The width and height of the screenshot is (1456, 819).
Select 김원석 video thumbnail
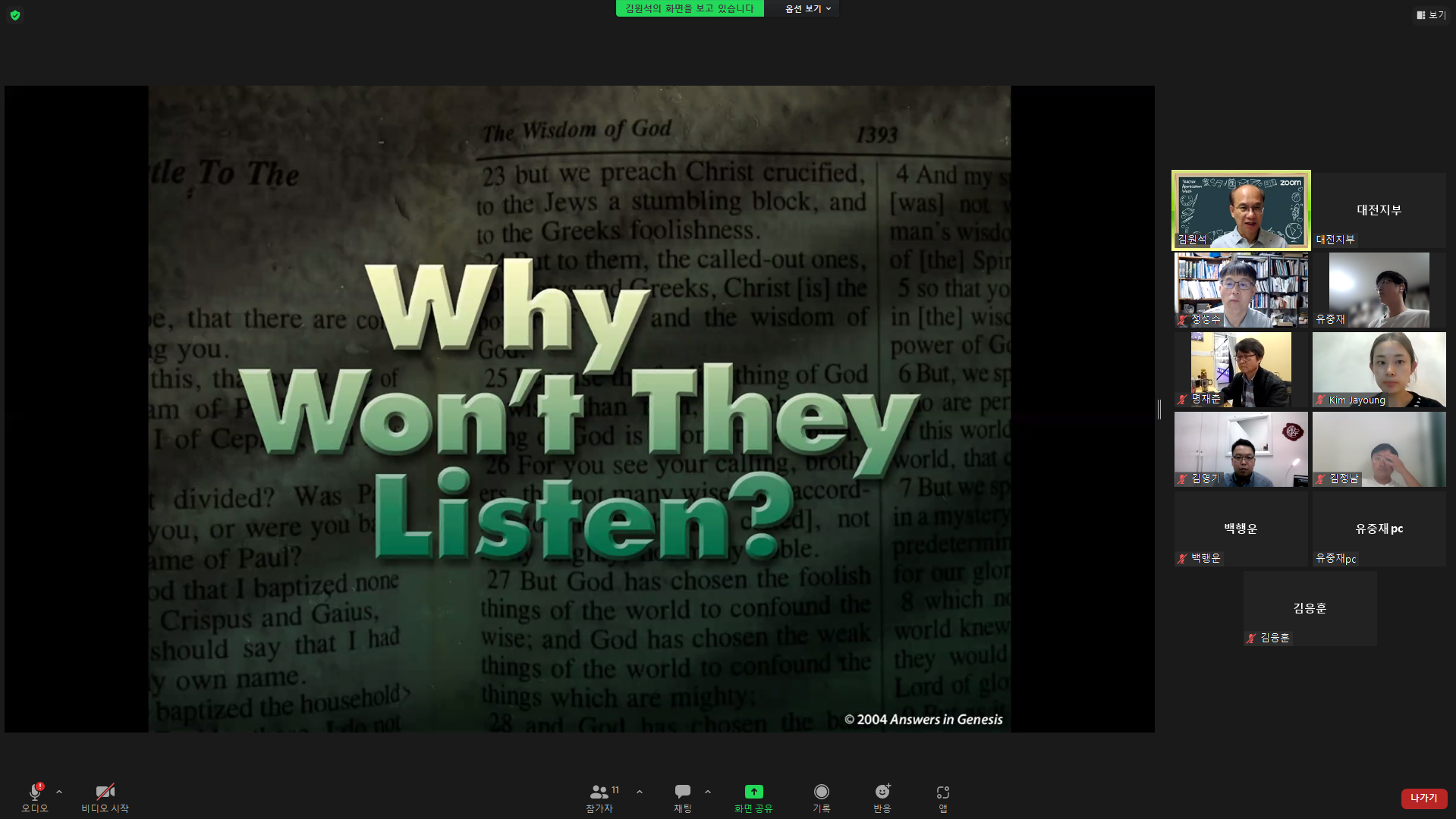[x=1241, y=210]
